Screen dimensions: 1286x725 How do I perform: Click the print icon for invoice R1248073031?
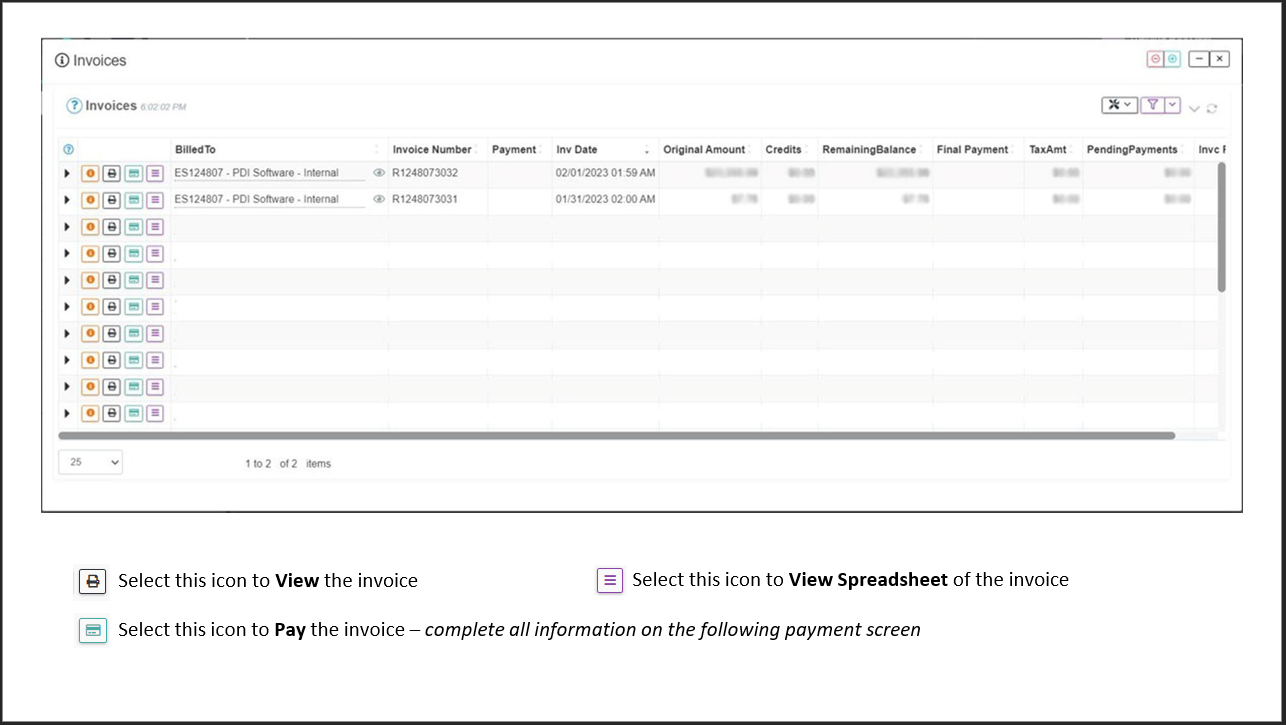coord(111,200)
